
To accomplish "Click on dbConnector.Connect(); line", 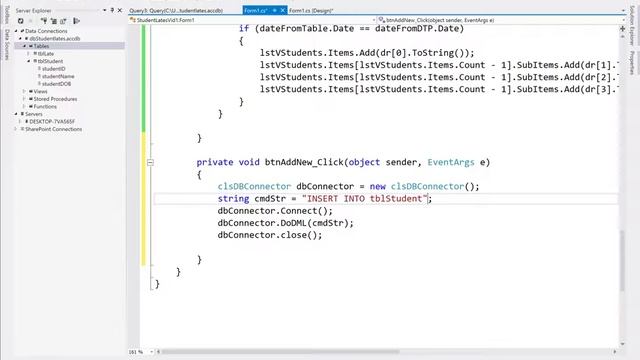I will tap(275, 211).
